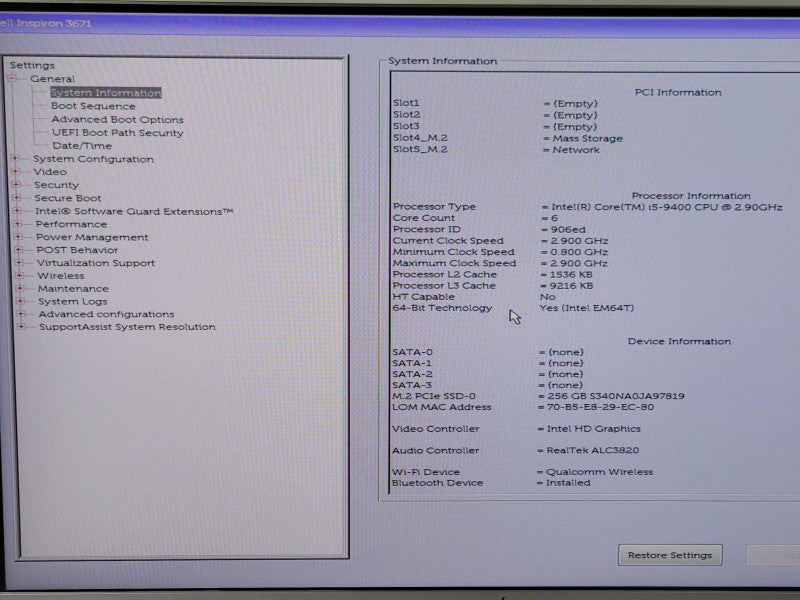The height and width of the screenshot is (600, 800).
Task: Expand the System Logs node
Action: tap(20, 301)
